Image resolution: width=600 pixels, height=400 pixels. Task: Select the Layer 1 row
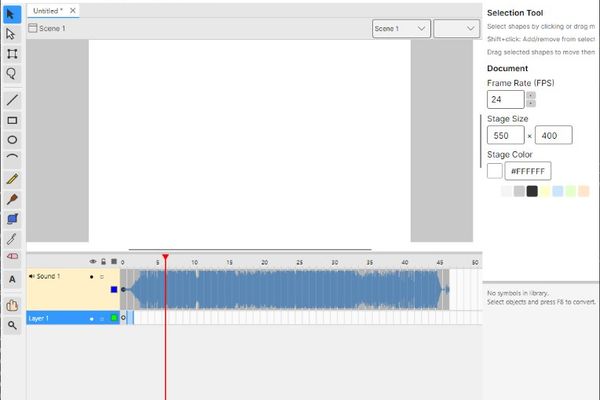[73, 318]
